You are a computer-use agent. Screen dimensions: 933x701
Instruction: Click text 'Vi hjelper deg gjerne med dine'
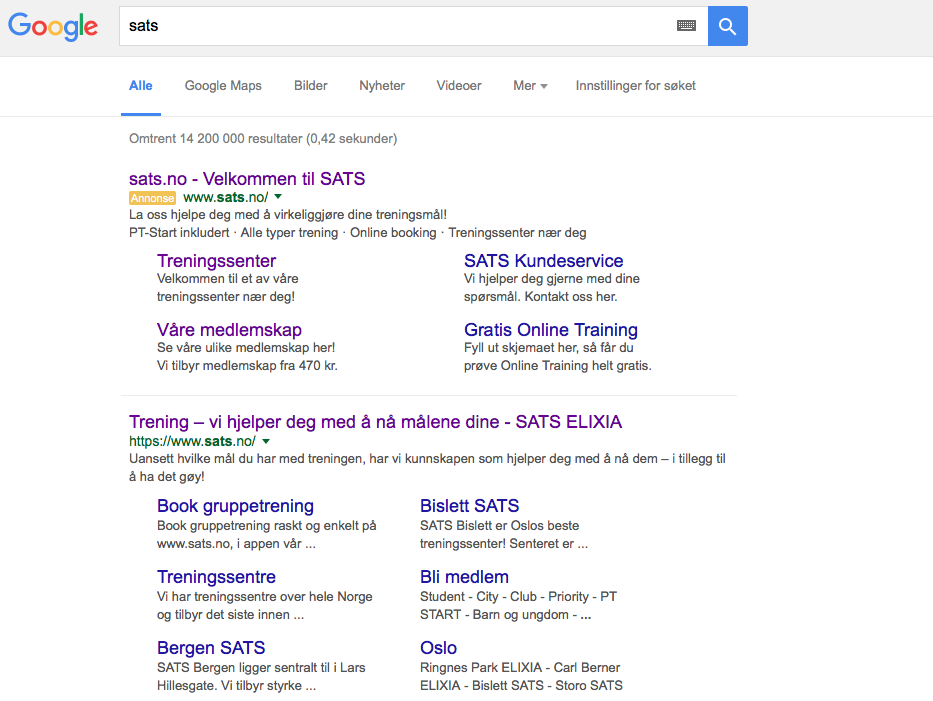pyautogui.click(x=552, y=278)
